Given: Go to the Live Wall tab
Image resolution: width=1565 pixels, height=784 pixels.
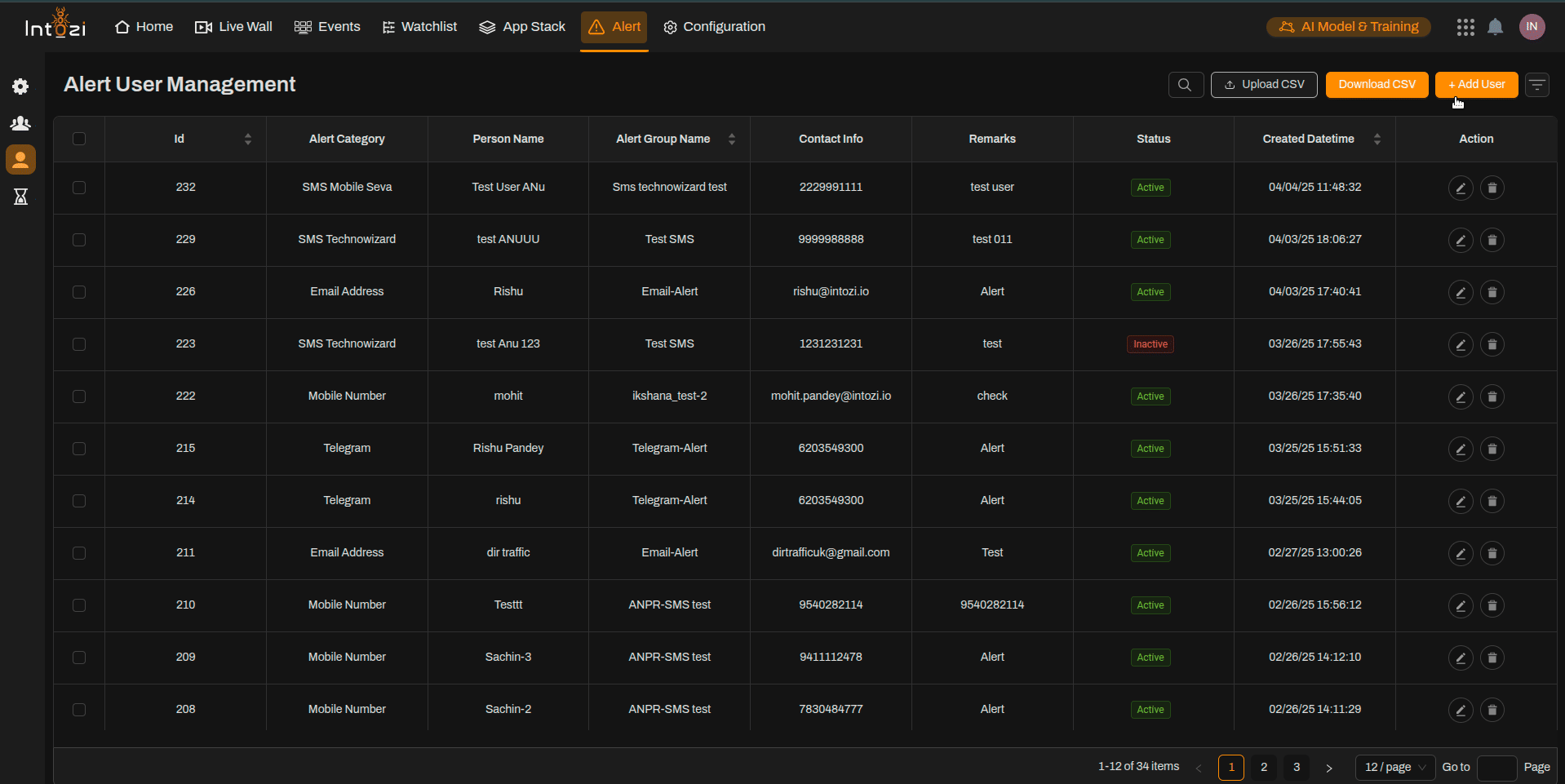Looking at the screenshot, I should click(233, 27).
